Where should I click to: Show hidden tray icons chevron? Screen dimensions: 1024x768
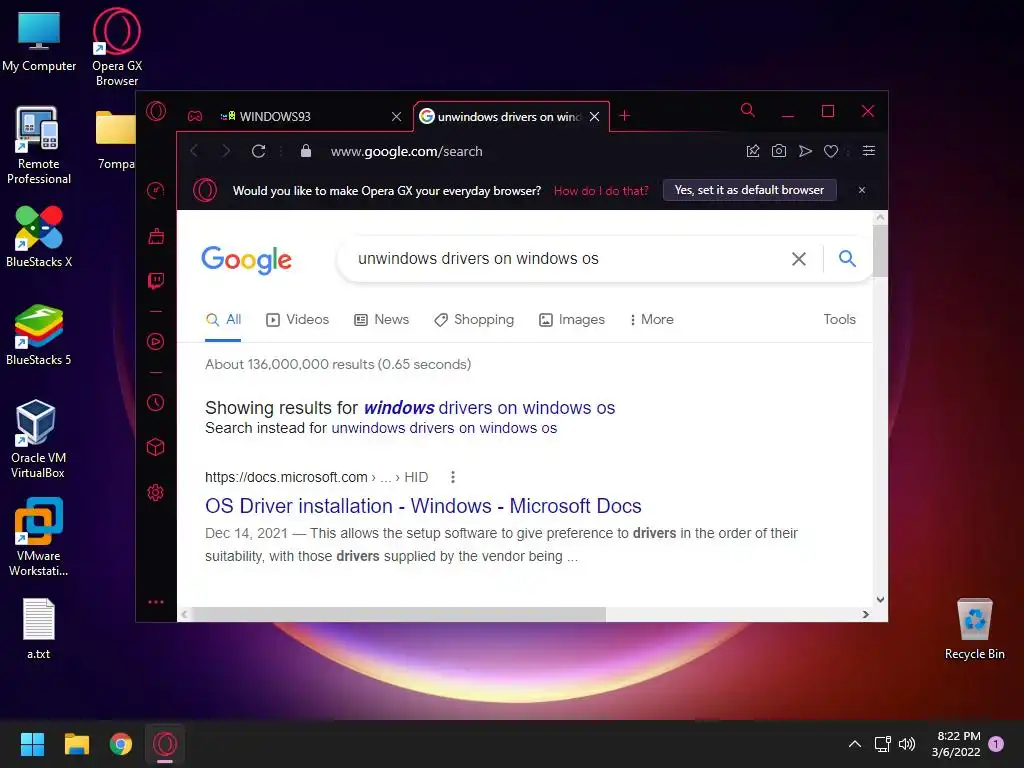click(x=854, y=743)
